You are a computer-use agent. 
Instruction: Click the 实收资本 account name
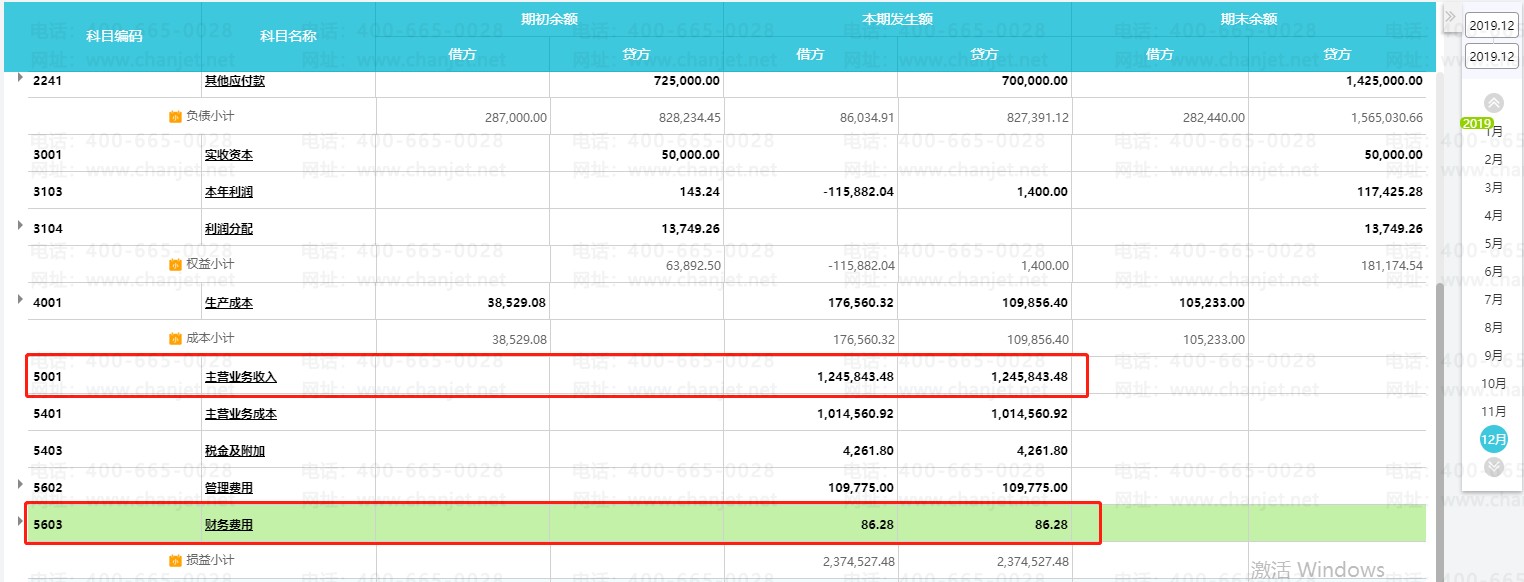point(228,155)
